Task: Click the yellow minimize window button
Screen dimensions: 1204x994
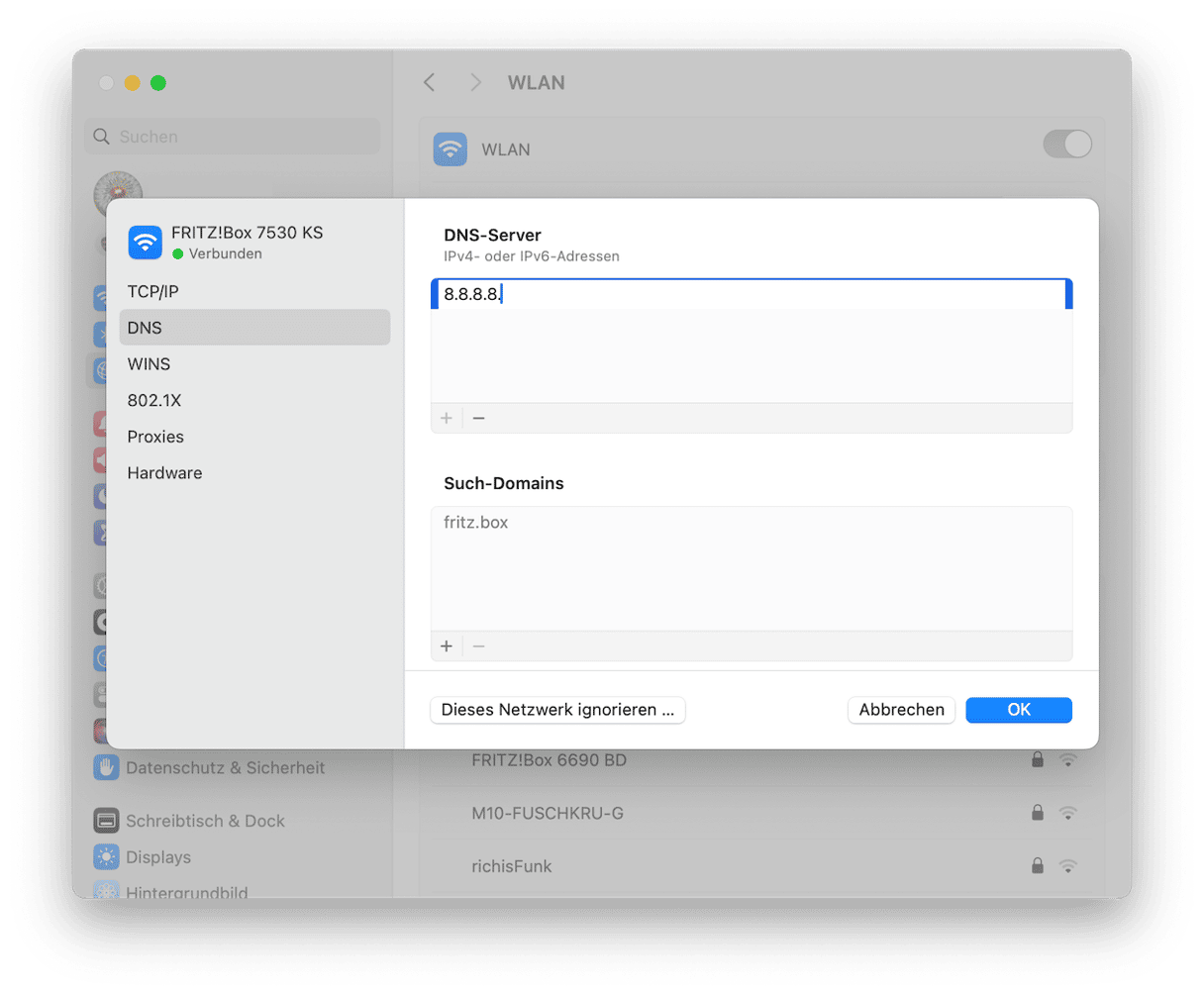Action: [132, 83]
